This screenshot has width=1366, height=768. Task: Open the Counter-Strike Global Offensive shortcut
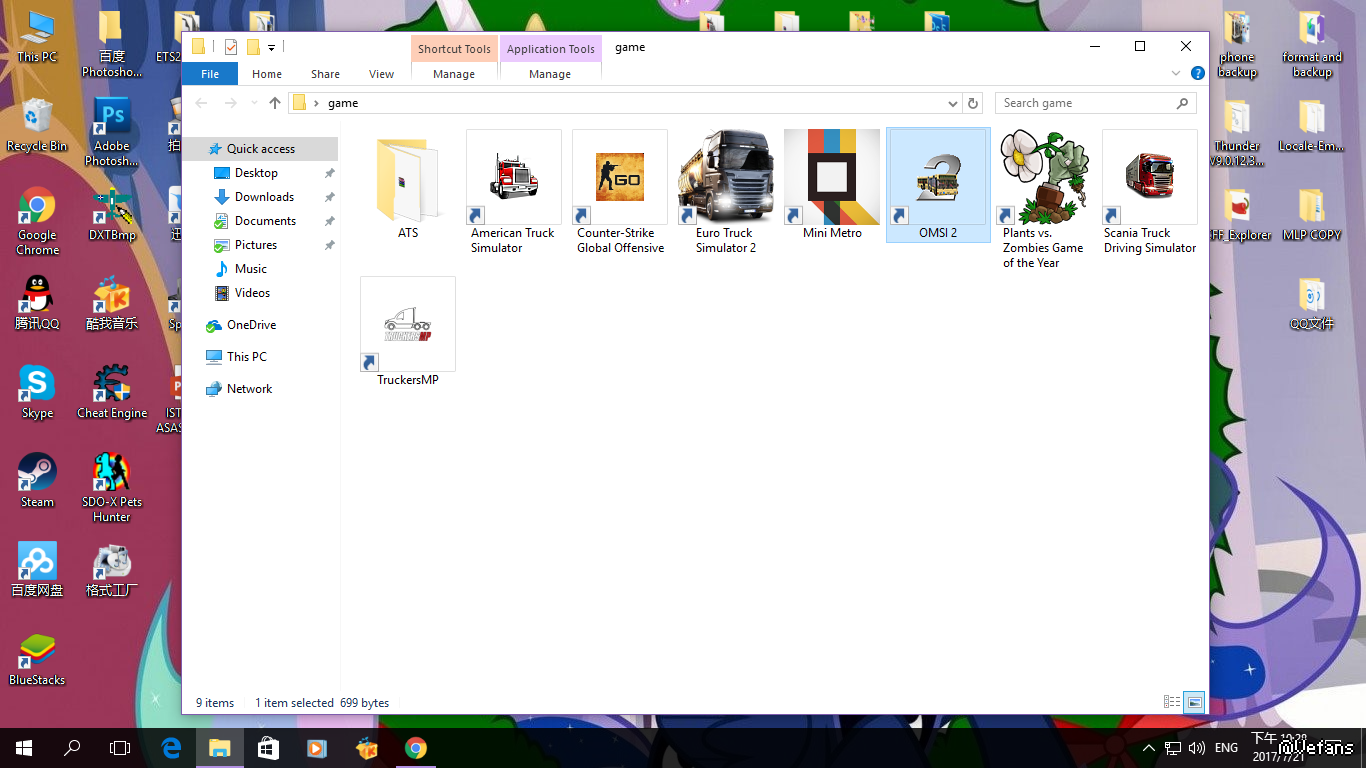coord(620,178)
